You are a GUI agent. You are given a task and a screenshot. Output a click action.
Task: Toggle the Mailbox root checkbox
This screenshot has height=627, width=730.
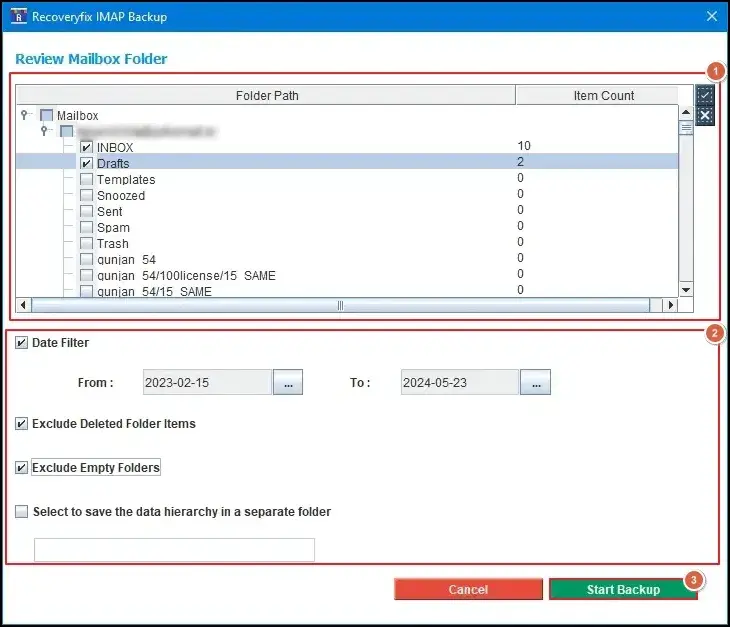pyautogui.click(x=47, y=115)
